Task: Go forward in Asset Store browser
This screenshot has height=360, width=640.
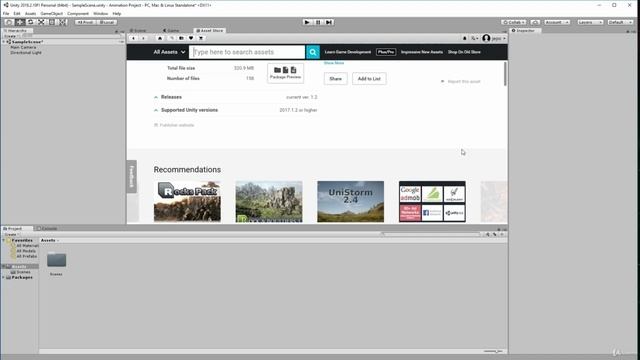Action: click(x=143, y=38)
